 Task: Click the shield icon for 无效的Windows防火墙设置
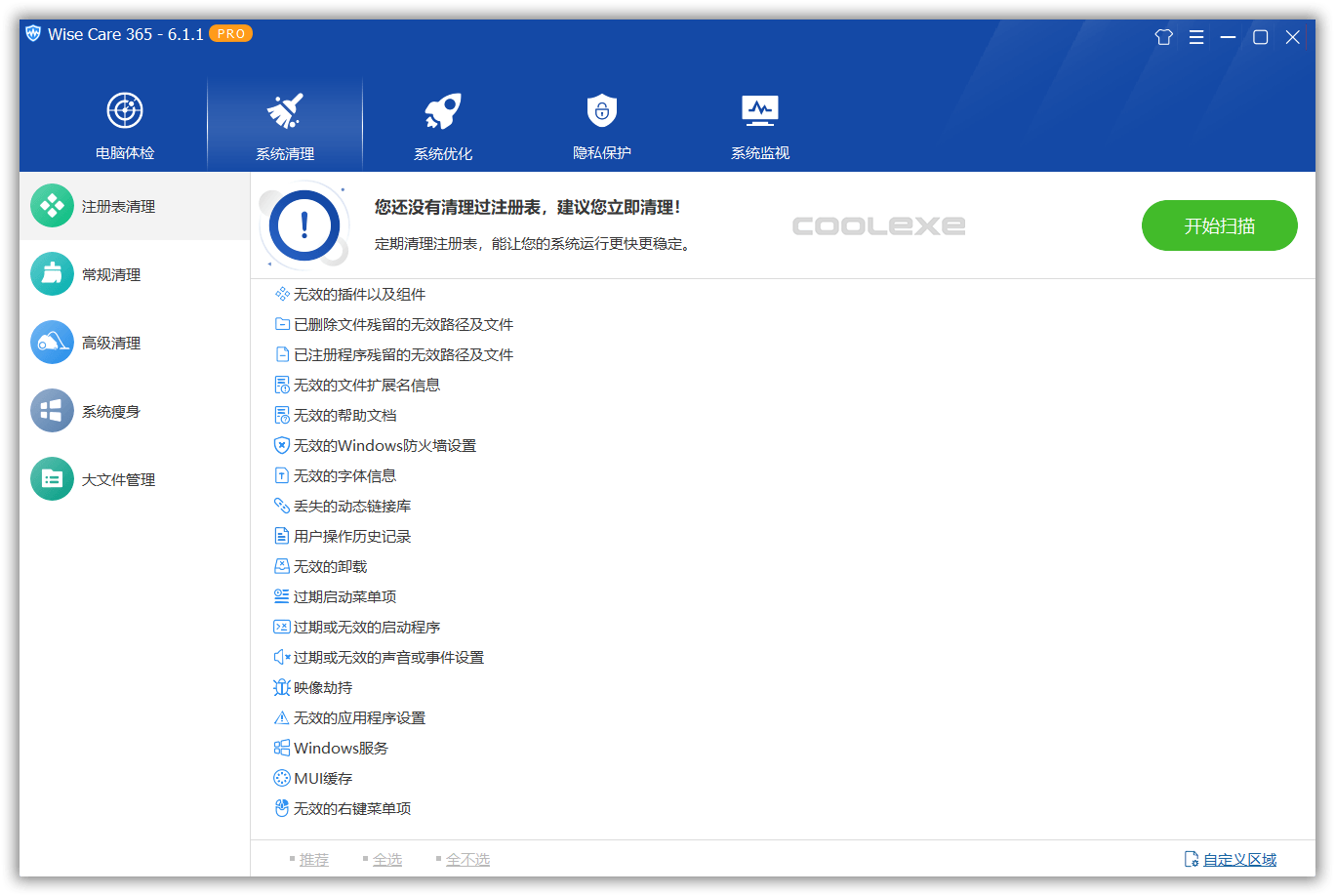[282, 445]
